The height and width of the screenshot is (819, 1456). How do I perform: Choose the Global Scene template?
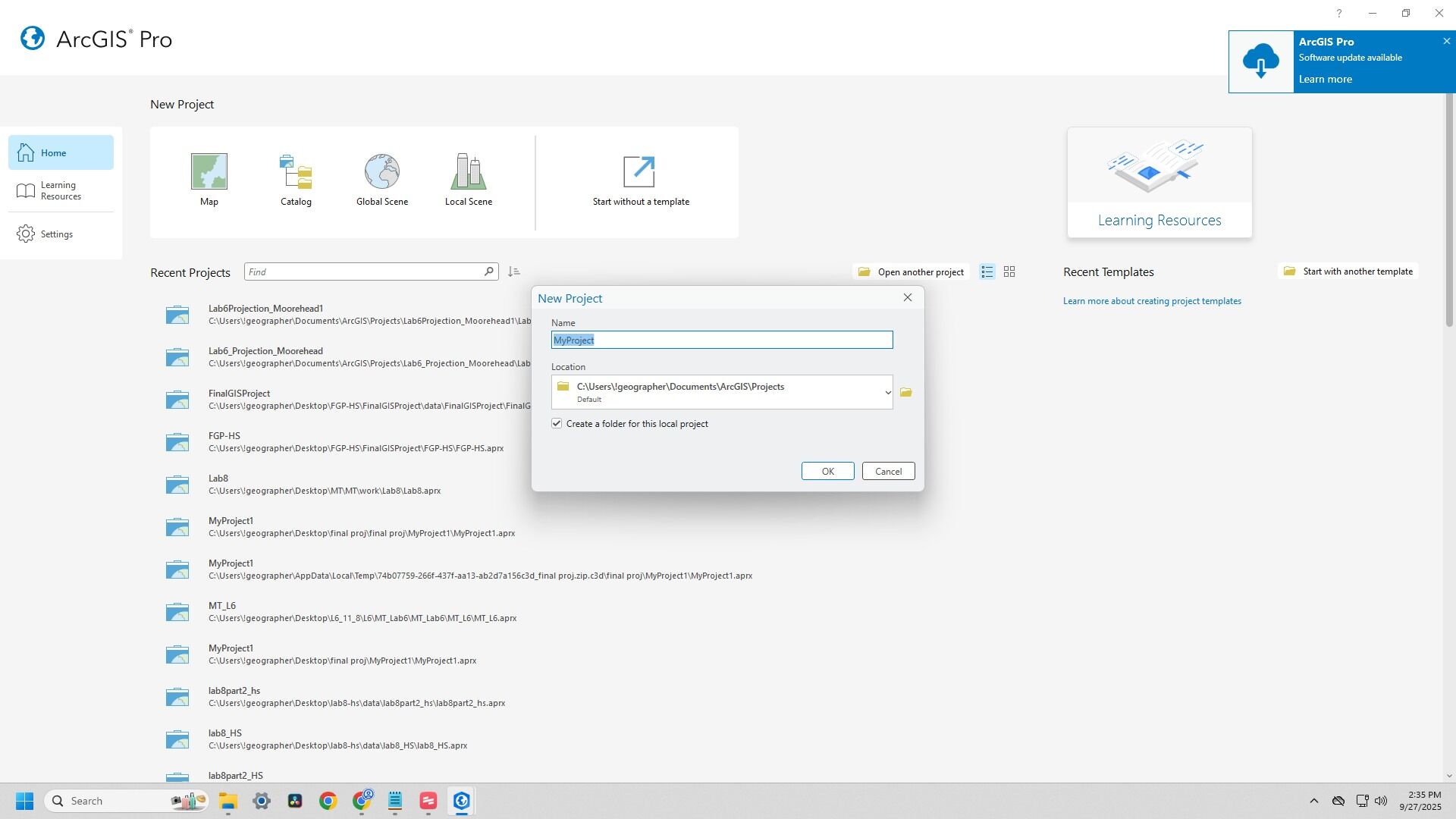click(x=382, y=172)
